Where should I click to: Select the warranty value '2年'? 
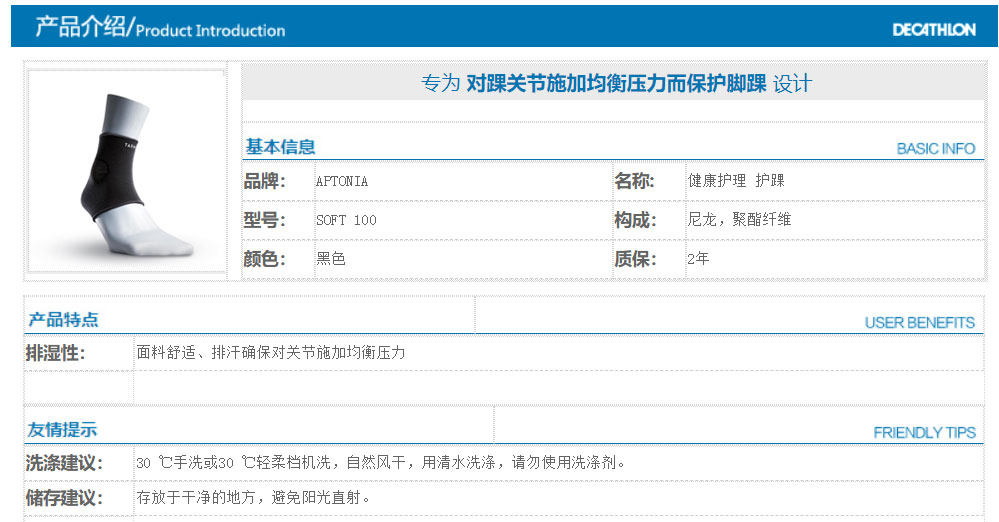(x=698, y=258)
